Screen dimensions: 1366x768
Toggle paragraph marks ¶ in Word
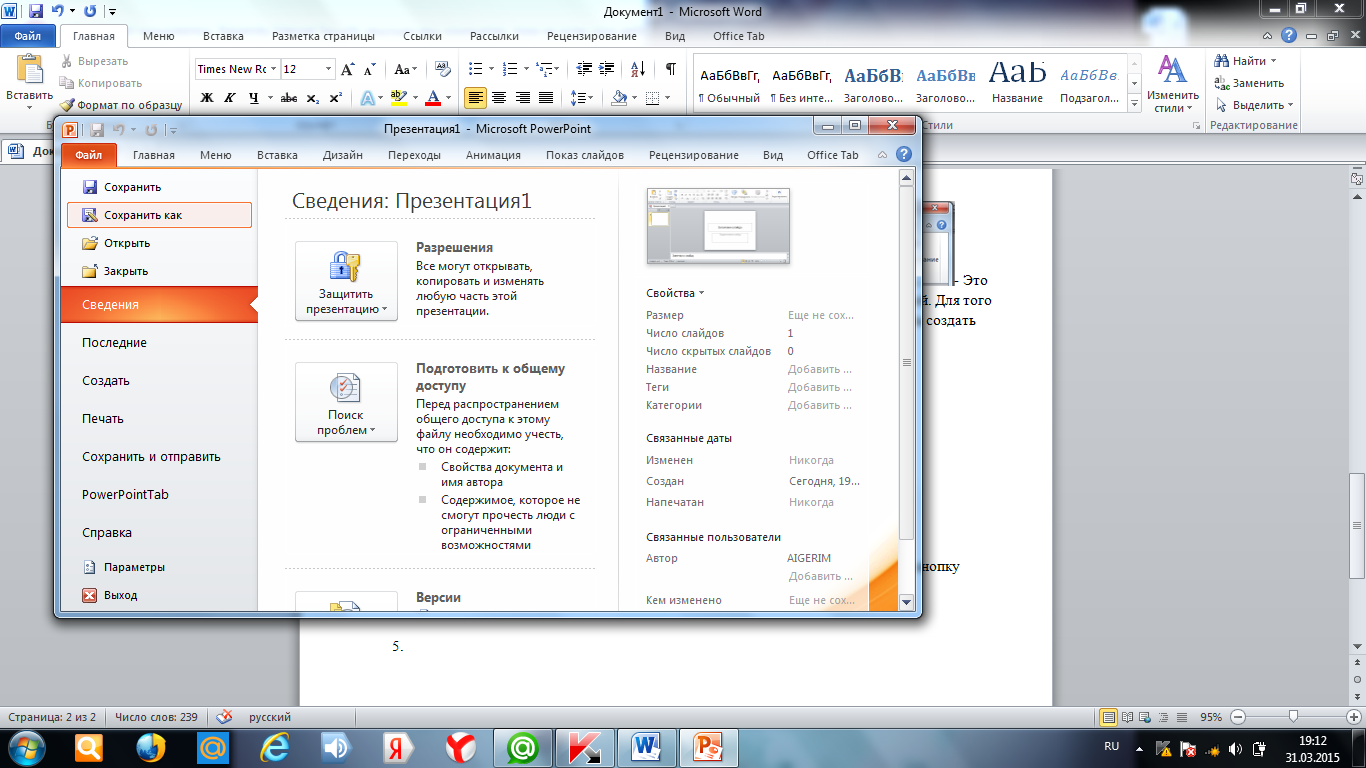click(x=670, y=69)
